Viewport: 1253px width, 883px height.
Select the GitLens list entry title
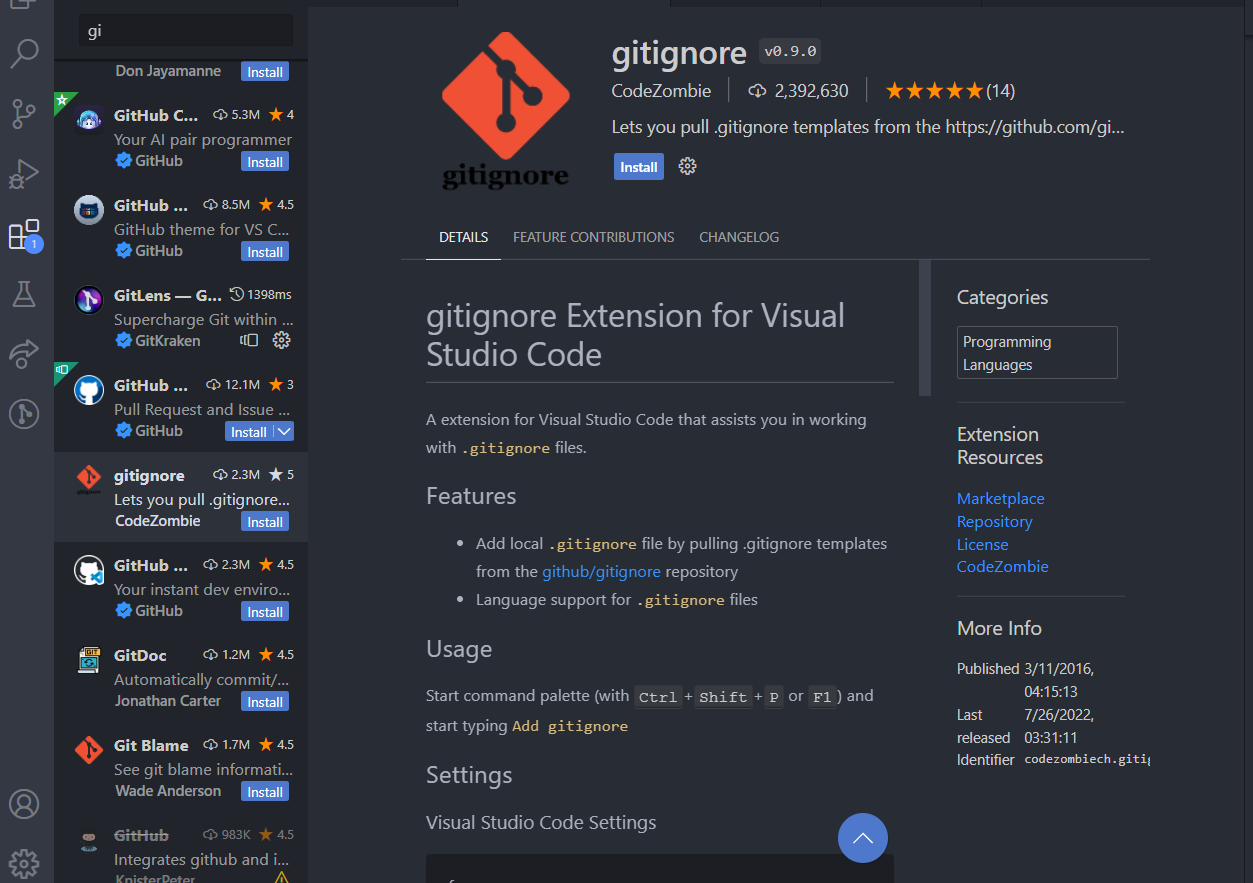[x=168, y=295]
